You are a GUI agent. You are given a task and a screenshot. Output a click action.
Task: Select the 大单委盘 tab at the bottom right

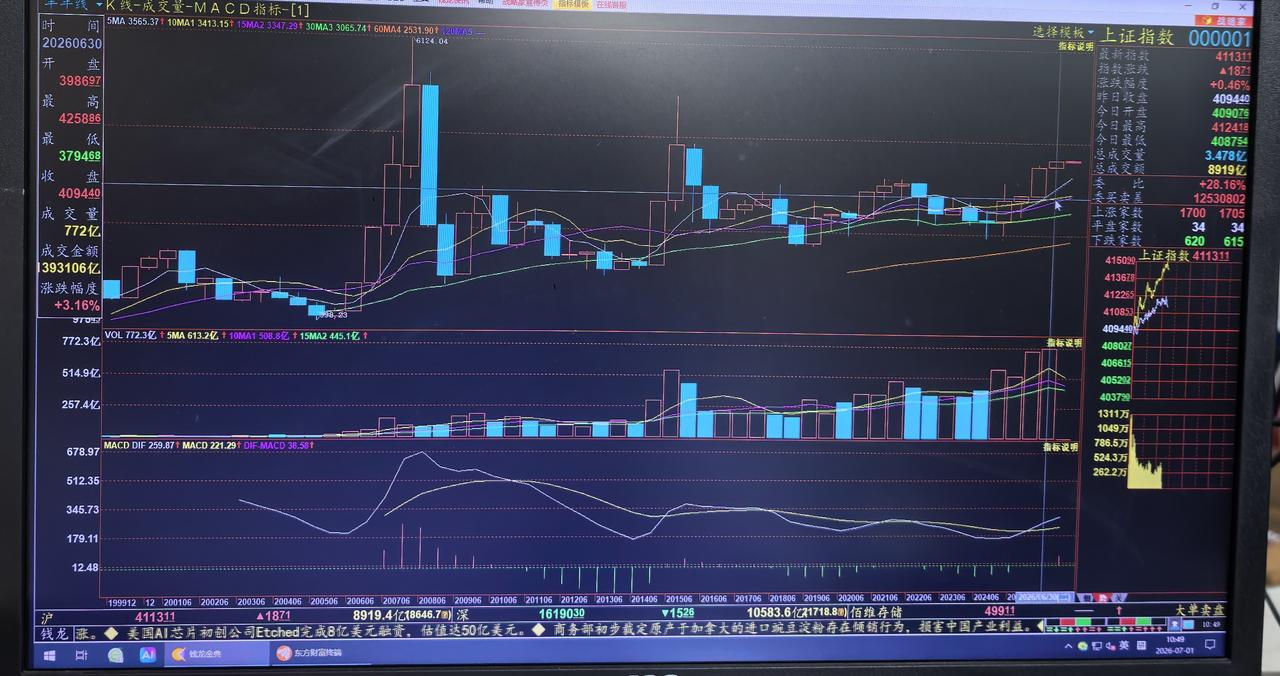[1199, 609]
